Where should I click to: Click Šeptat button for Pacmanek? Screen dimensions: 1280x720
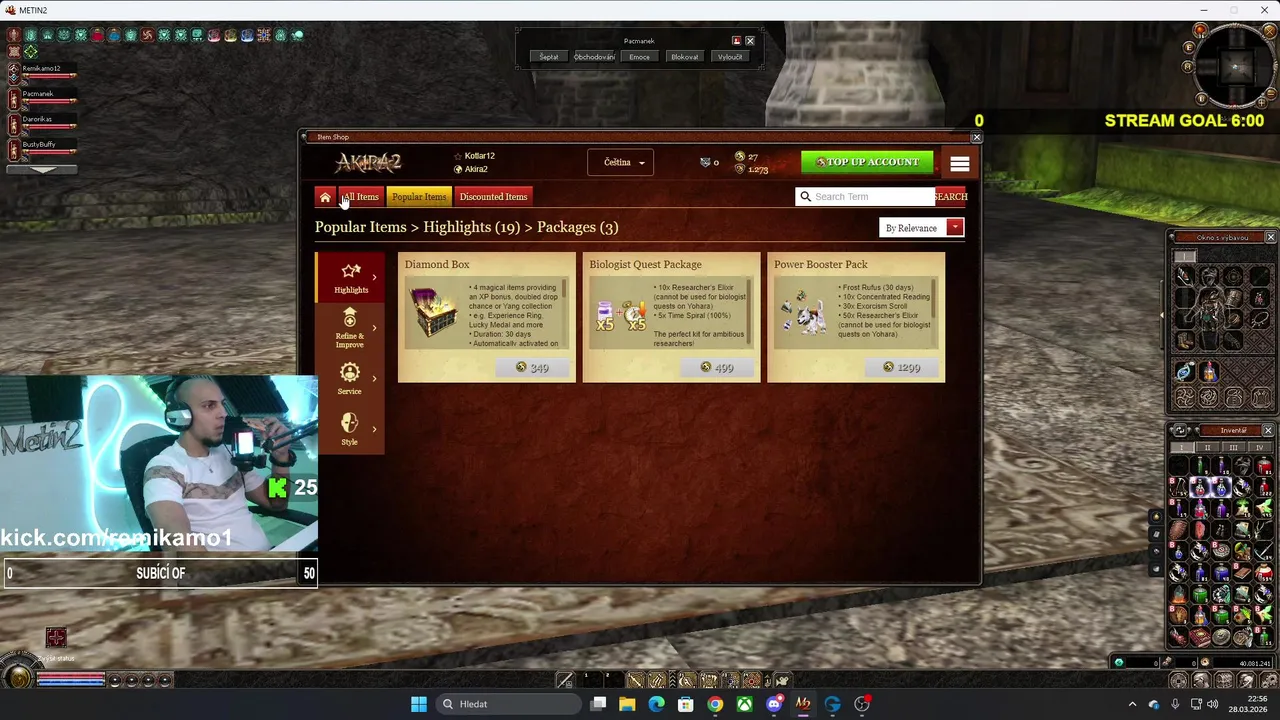coord(549,57)
